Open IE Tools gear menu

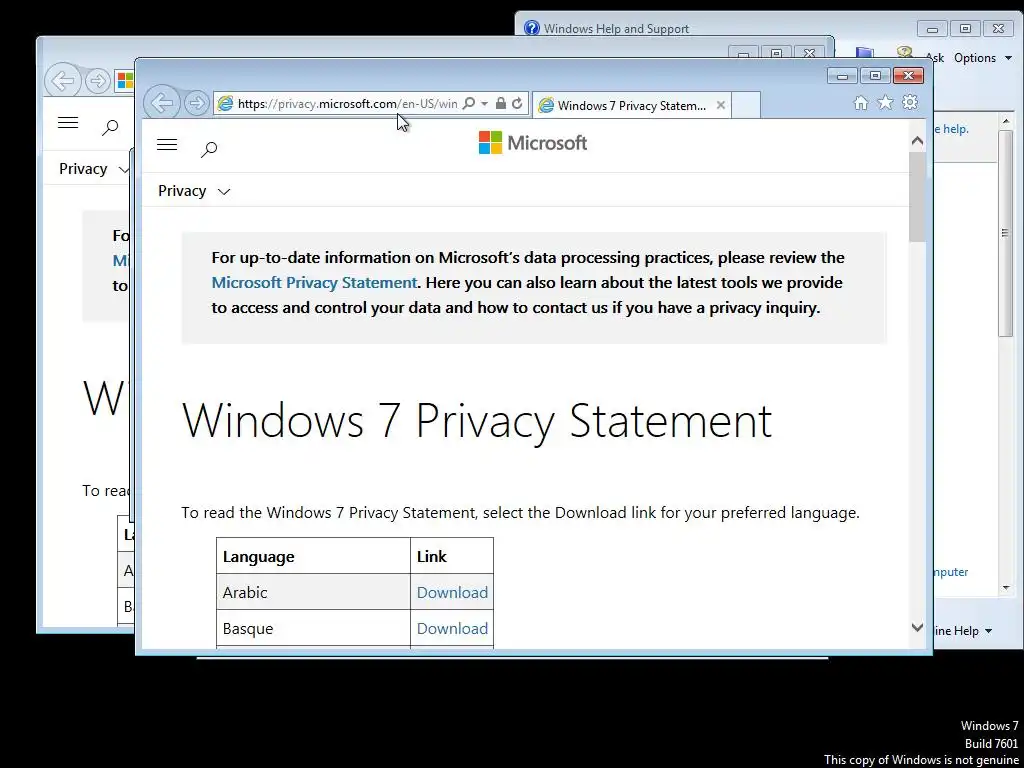point(910,103)
